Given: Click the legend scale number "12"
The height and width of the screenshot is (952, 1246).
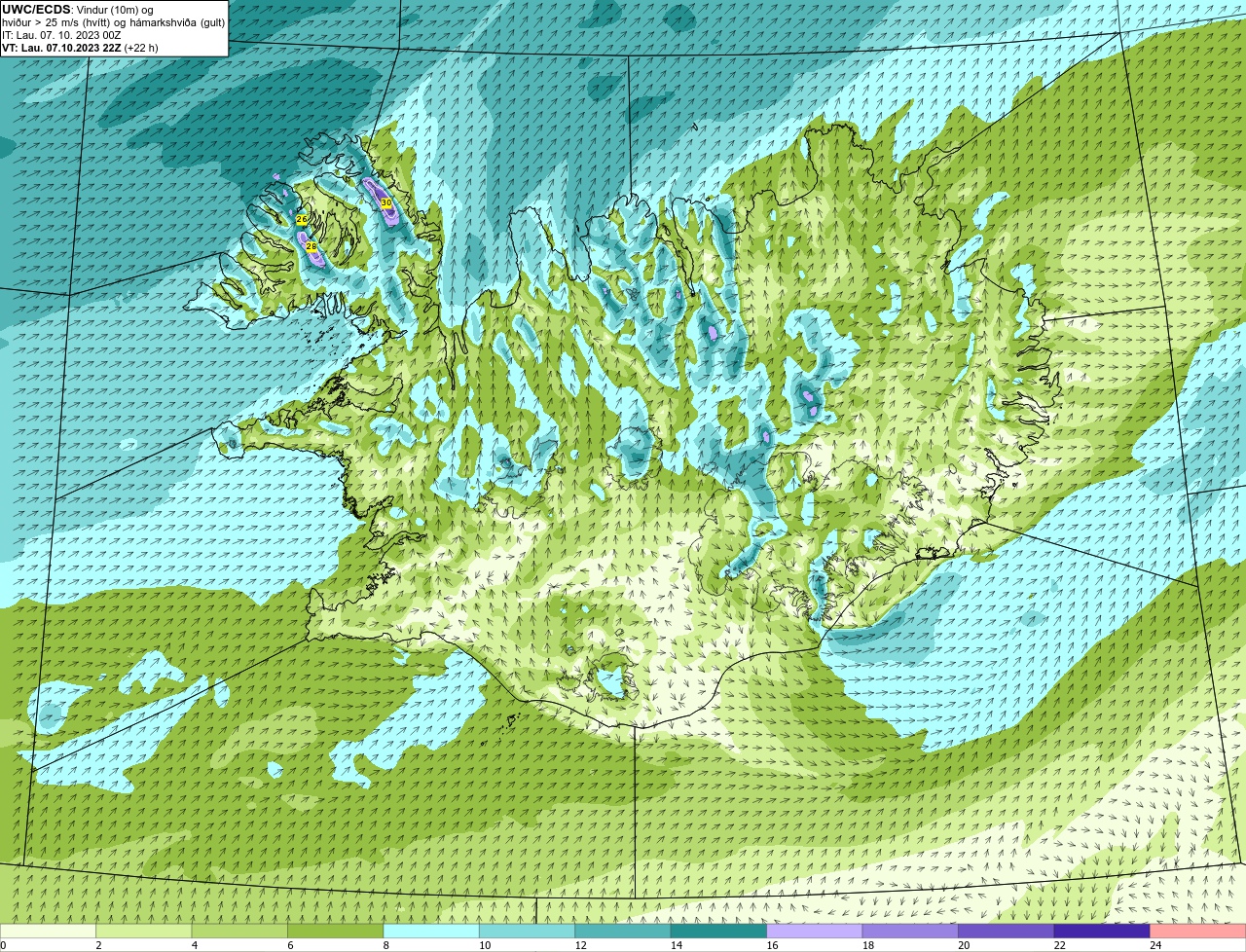Looking at the screenshot, I should tap(580, 945).
